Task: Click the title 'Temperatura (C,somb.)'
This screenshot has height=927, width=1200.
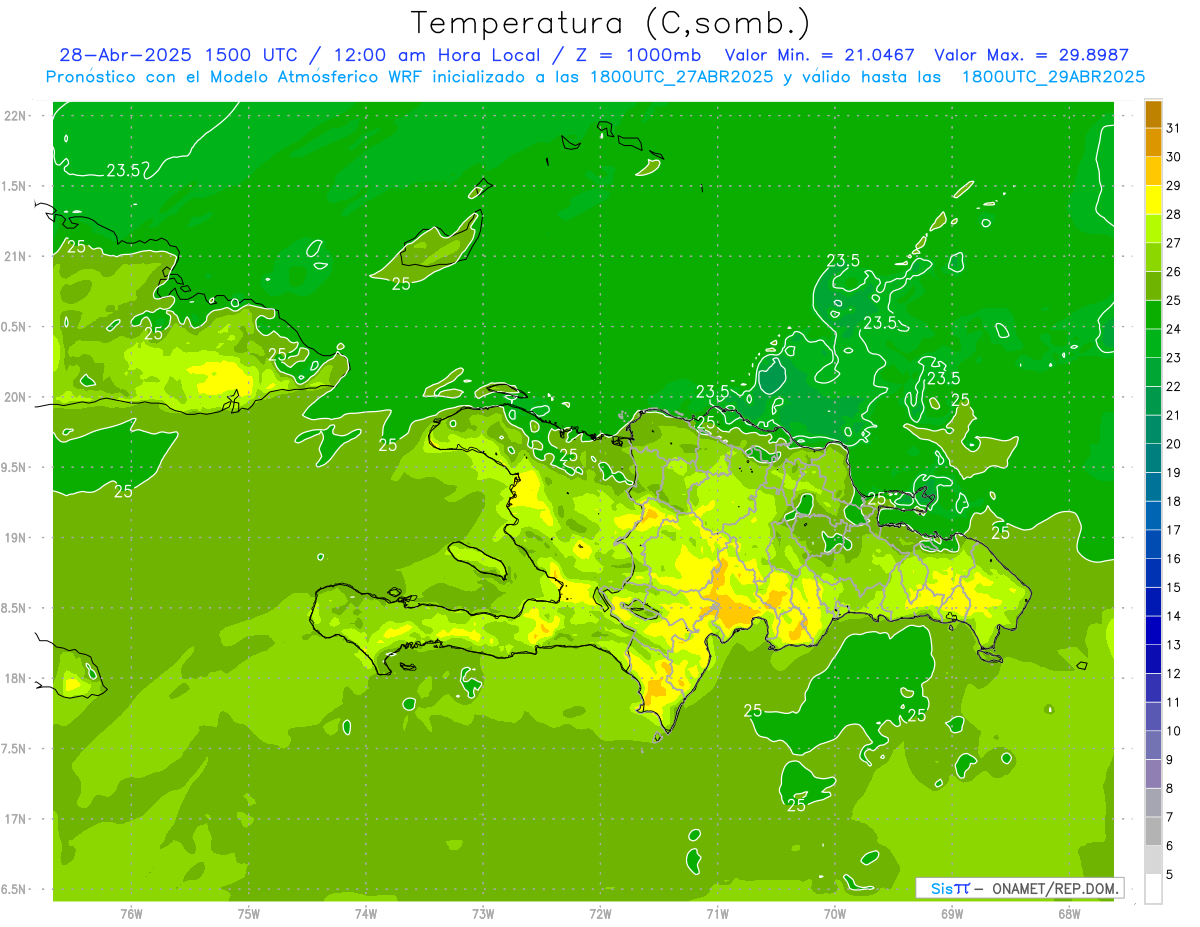Action: pyautogui.click(x=611, y=22)
